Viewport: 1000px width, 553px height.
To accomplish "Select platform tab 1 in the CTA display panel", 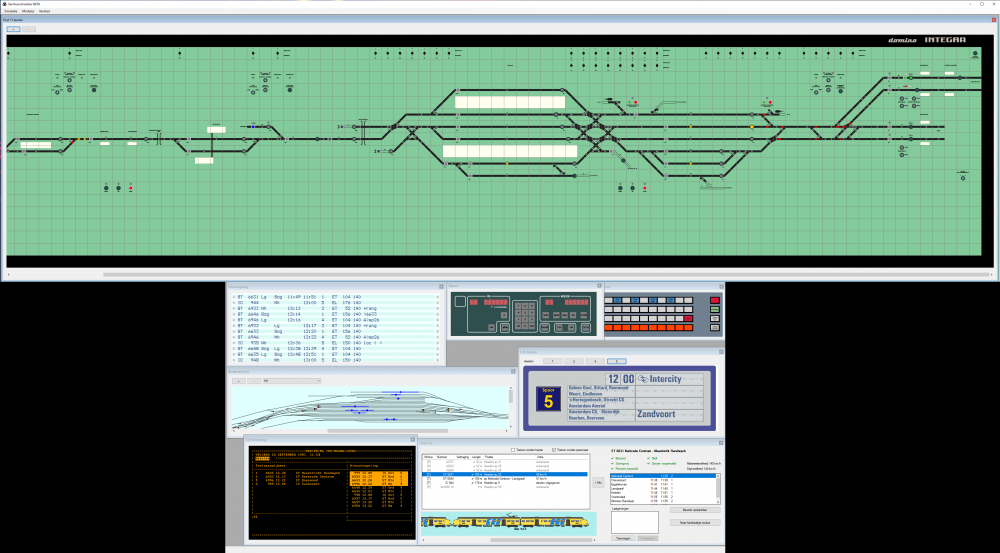I will pos(551,360).
